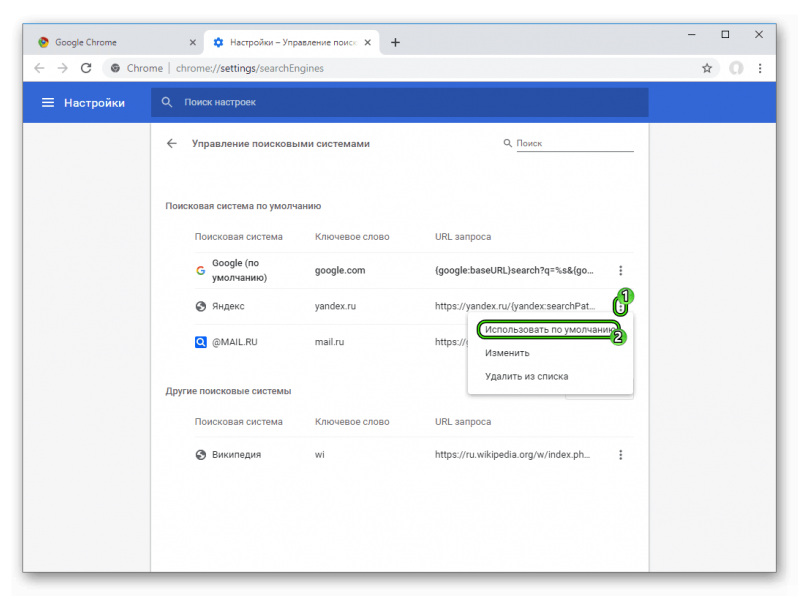The width and height of the screenshot is (800, 596).
Task: Maximize the Chrome window
Action: tap(725, 35)
